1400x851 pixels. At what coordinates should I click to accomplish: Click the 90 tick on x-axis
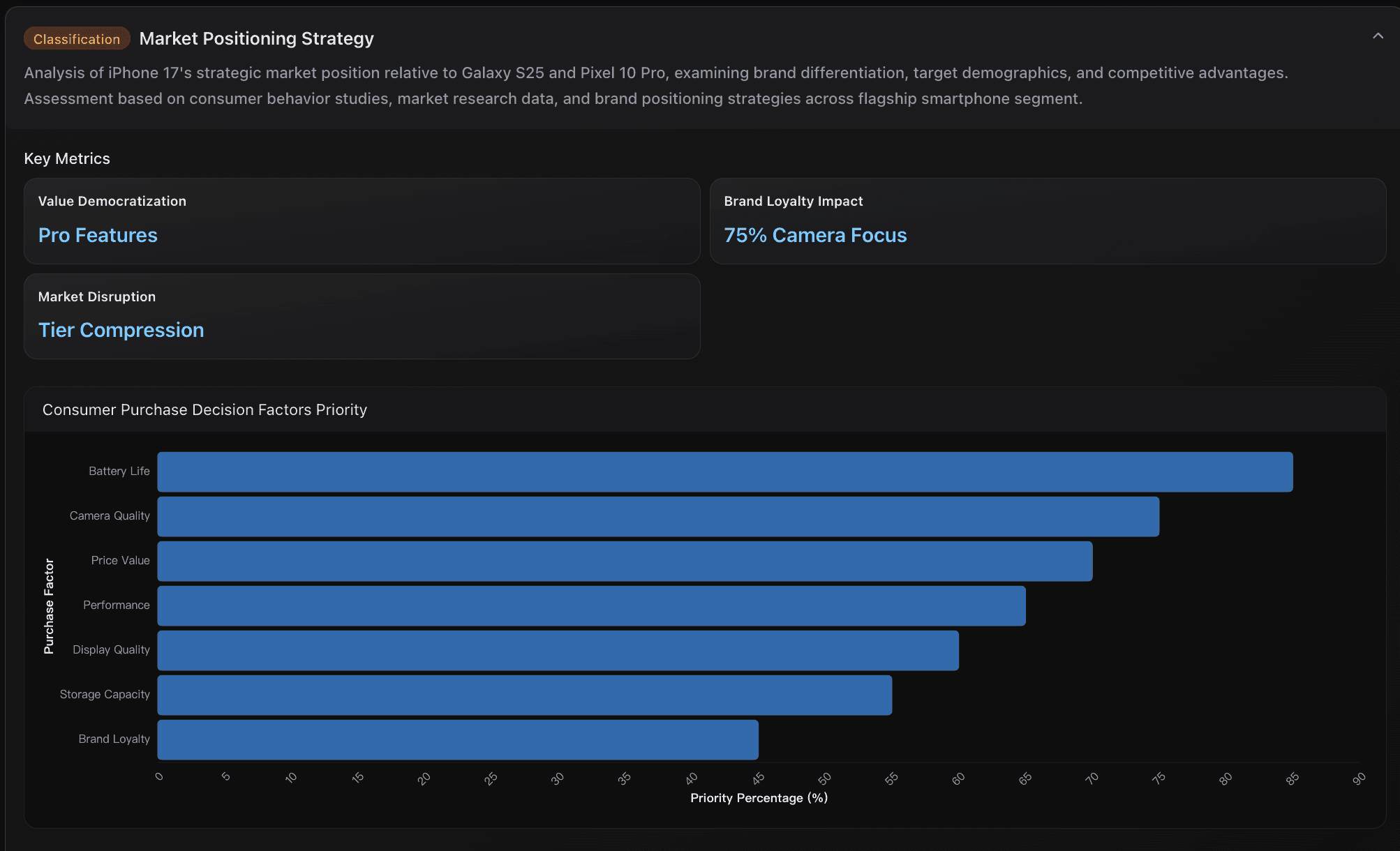click(1359, 778)
